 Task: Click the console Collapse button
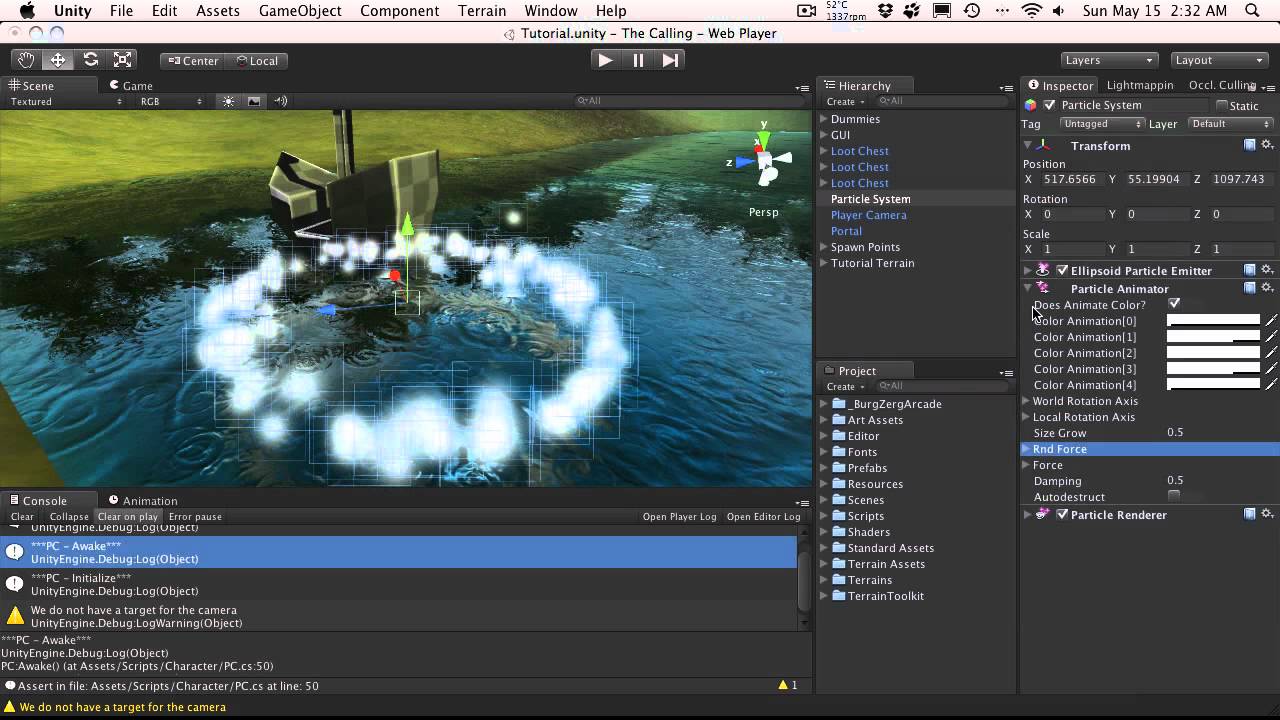(x=69, y=516)
